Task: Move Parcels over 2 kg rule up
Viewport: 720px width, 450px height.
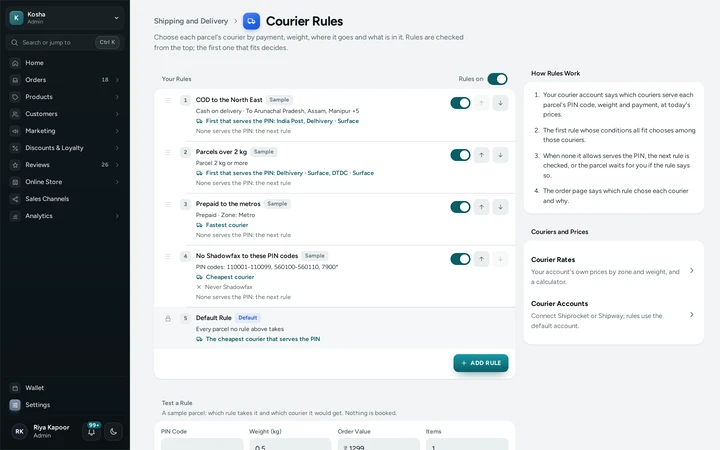Action: point(481,155)
